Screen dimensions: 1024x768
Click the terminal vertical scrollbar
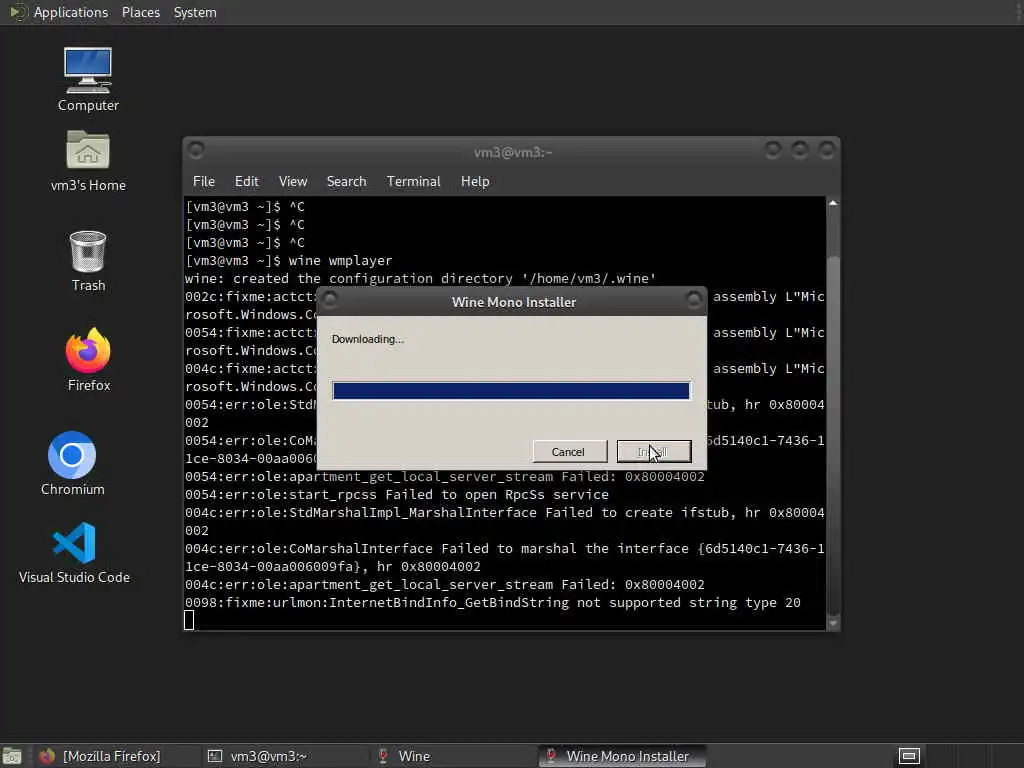[833, 413]
